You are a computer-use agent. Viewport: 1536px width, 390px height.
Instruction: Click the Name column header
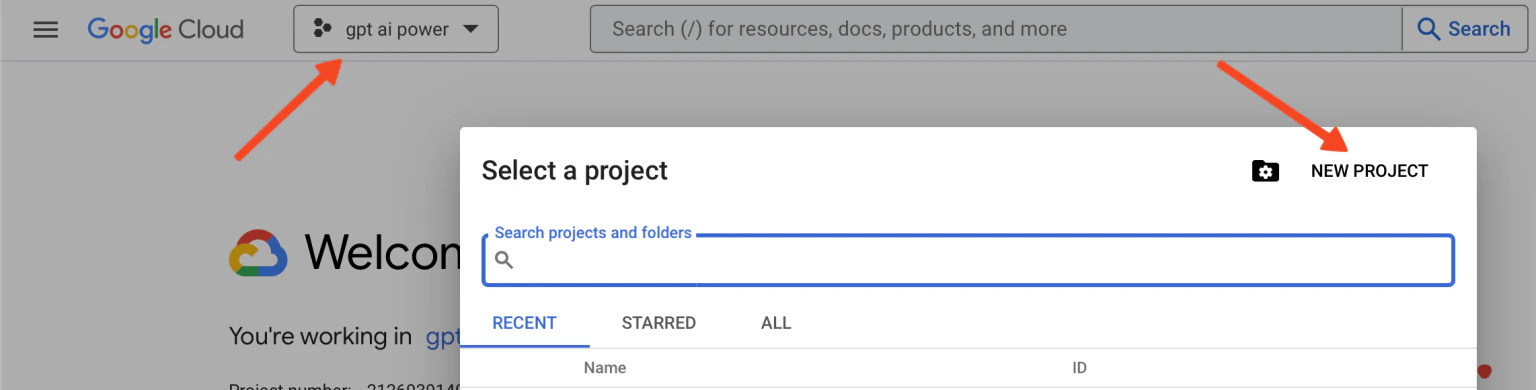(x=605, y=368)
